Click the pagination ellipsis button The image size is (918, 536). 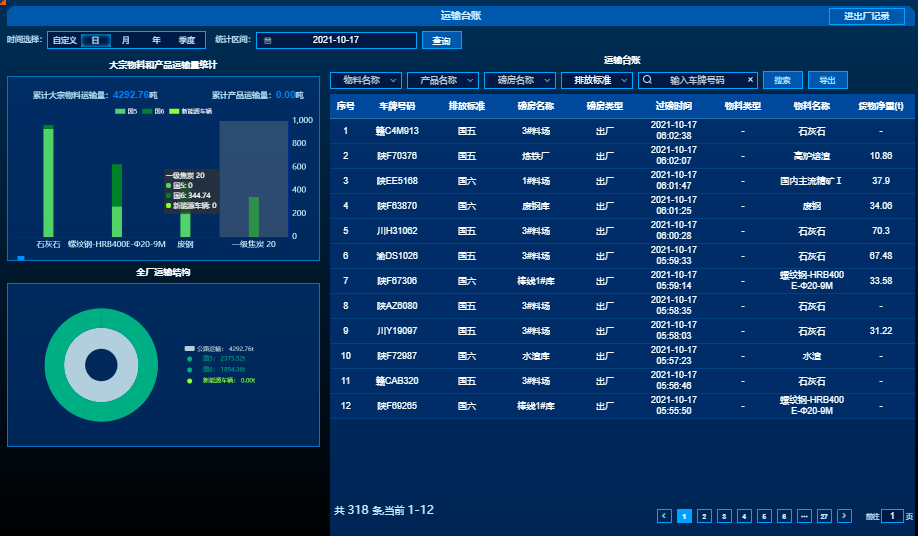point(804,516)
